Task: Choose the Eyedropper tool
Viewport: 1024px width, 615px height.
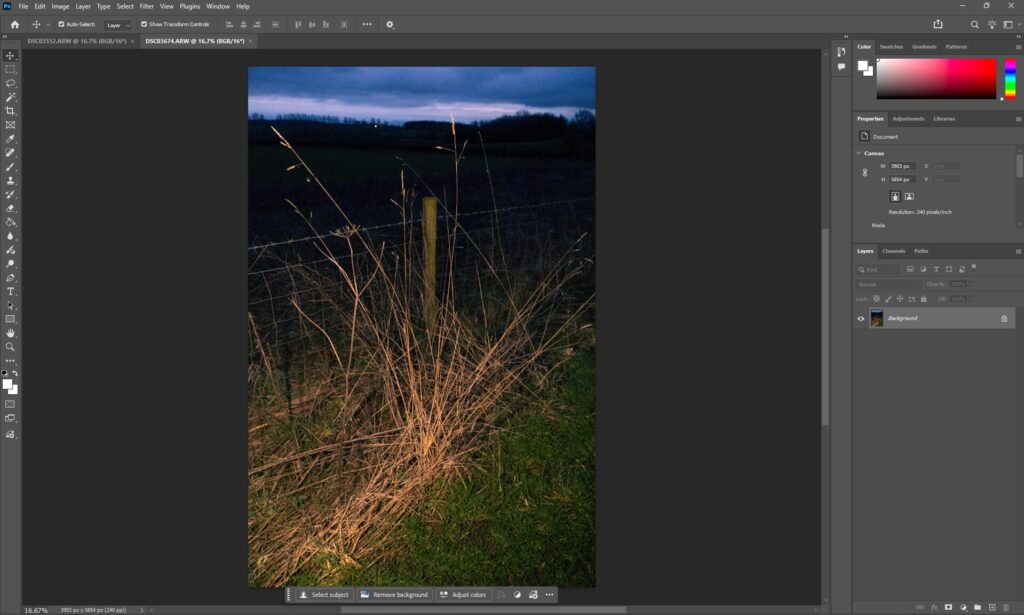Action: [x=10, y=139]
